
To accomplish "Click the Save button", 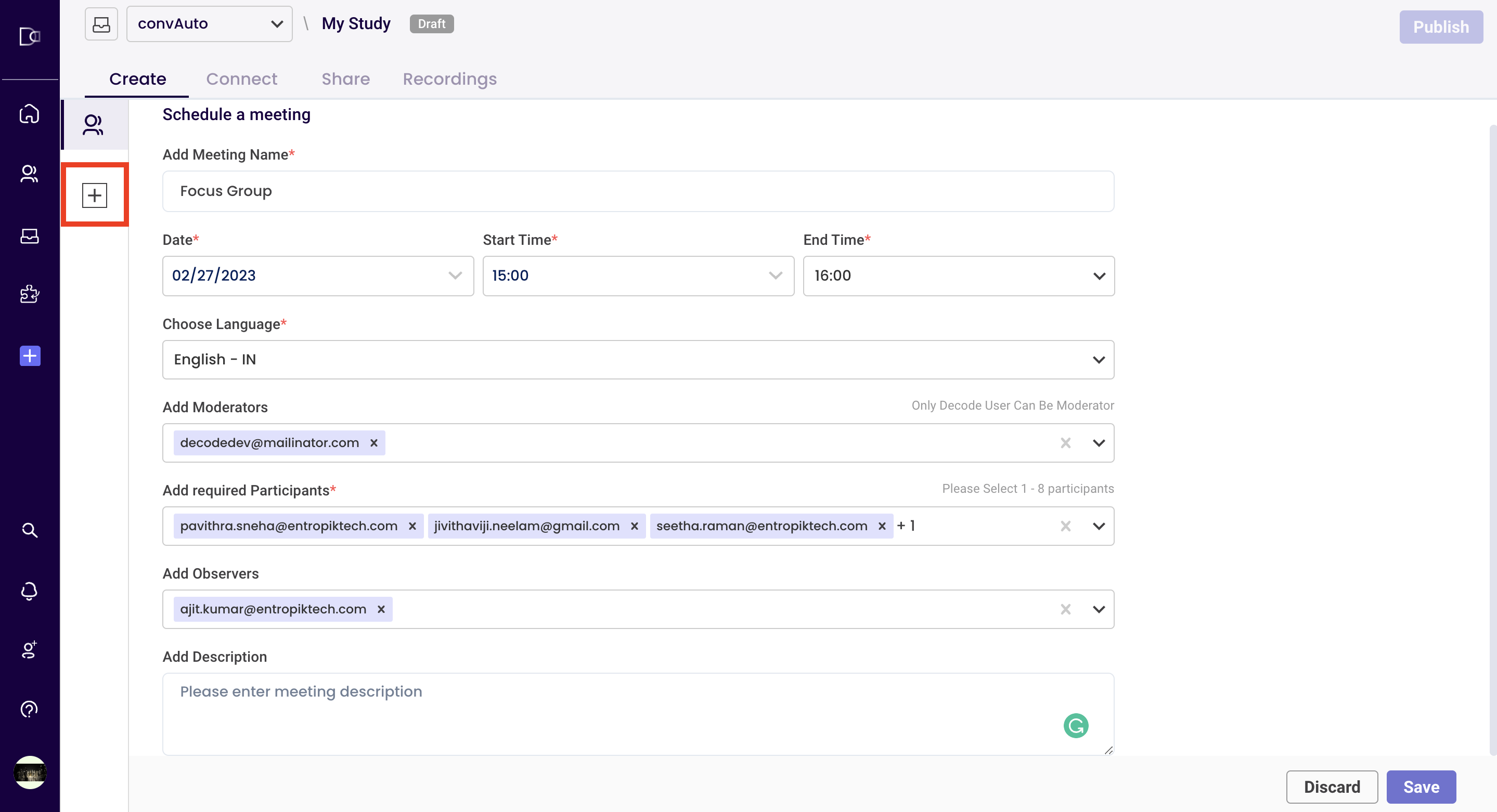I will point(1421,787).
